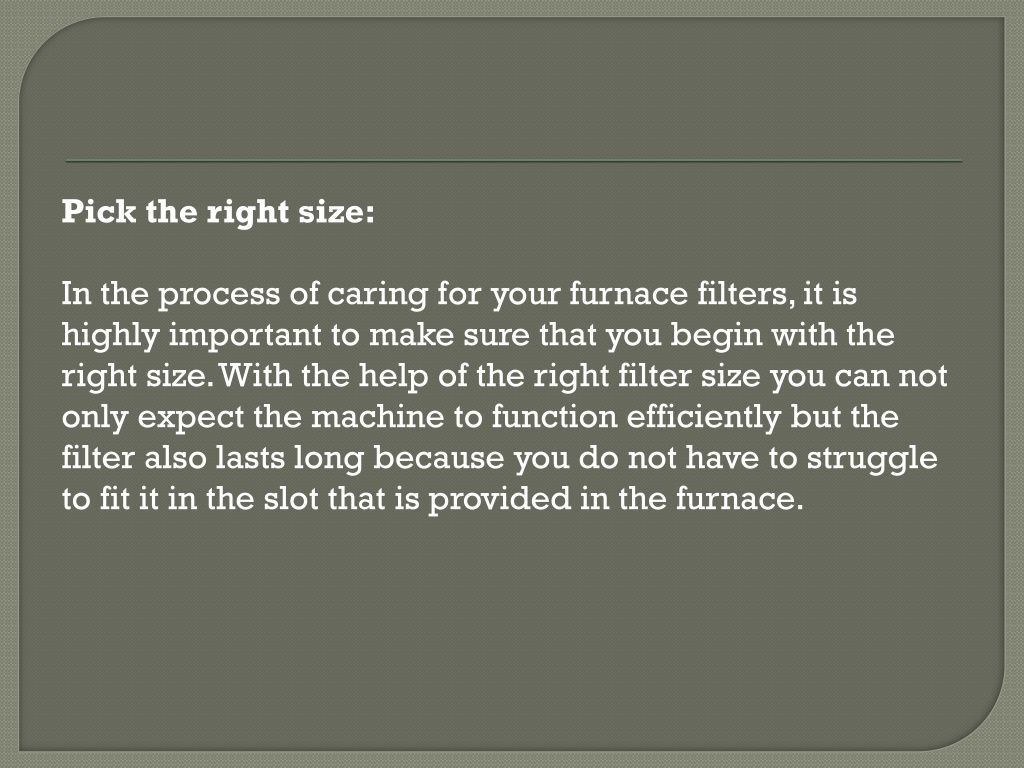Click the words "you can not" ending third line

coord(858,376)
